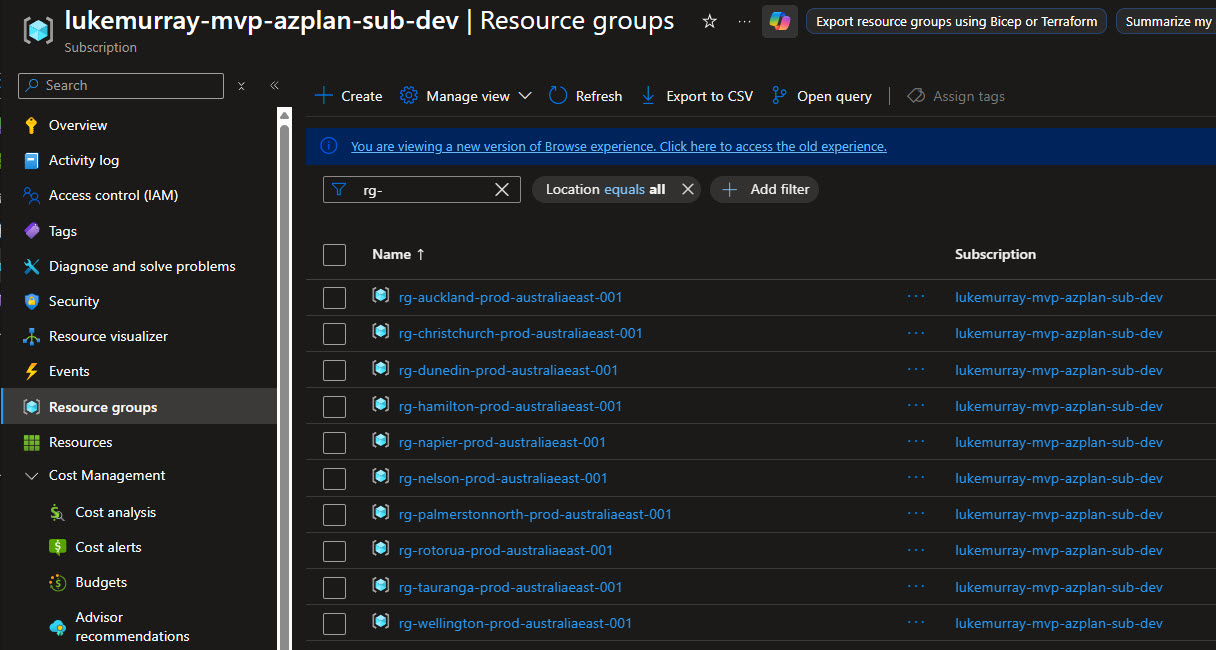Open Cost analysis in the sidebar
Image resolution: width=1216 pixels, height=650 pixels.
(116, 511)
